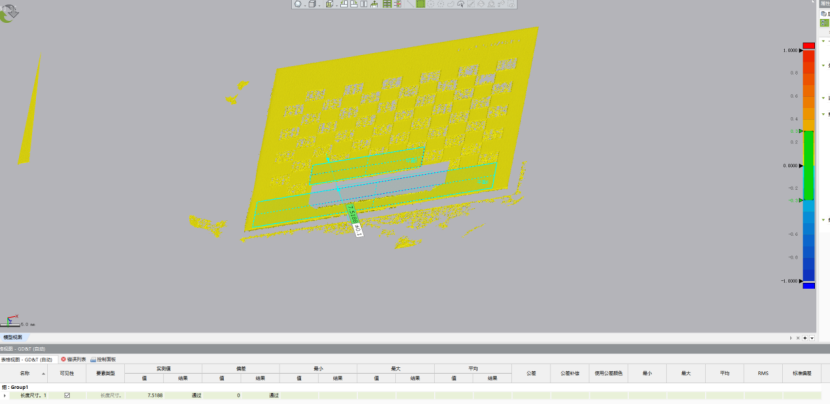The width and height of the screenshot is (831, 404).
Task: Click the green upper tolerance marker
Action: click(x=800, y=131)
